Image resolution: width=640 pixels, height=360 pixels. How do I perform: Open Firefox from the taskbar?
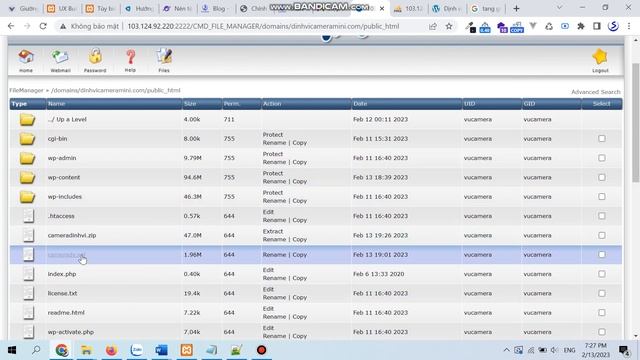pyautogui.click(x=111, y=350)
